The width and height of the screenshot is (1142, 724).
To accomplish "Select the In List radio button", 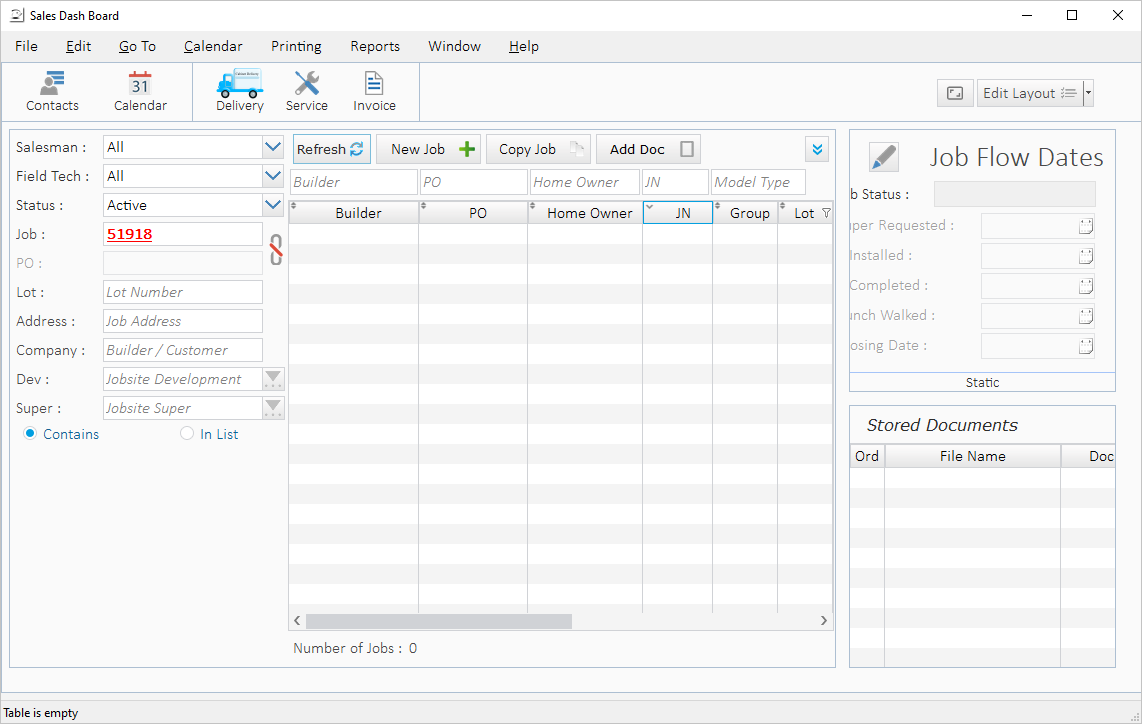I will click(x=187, y=434).
